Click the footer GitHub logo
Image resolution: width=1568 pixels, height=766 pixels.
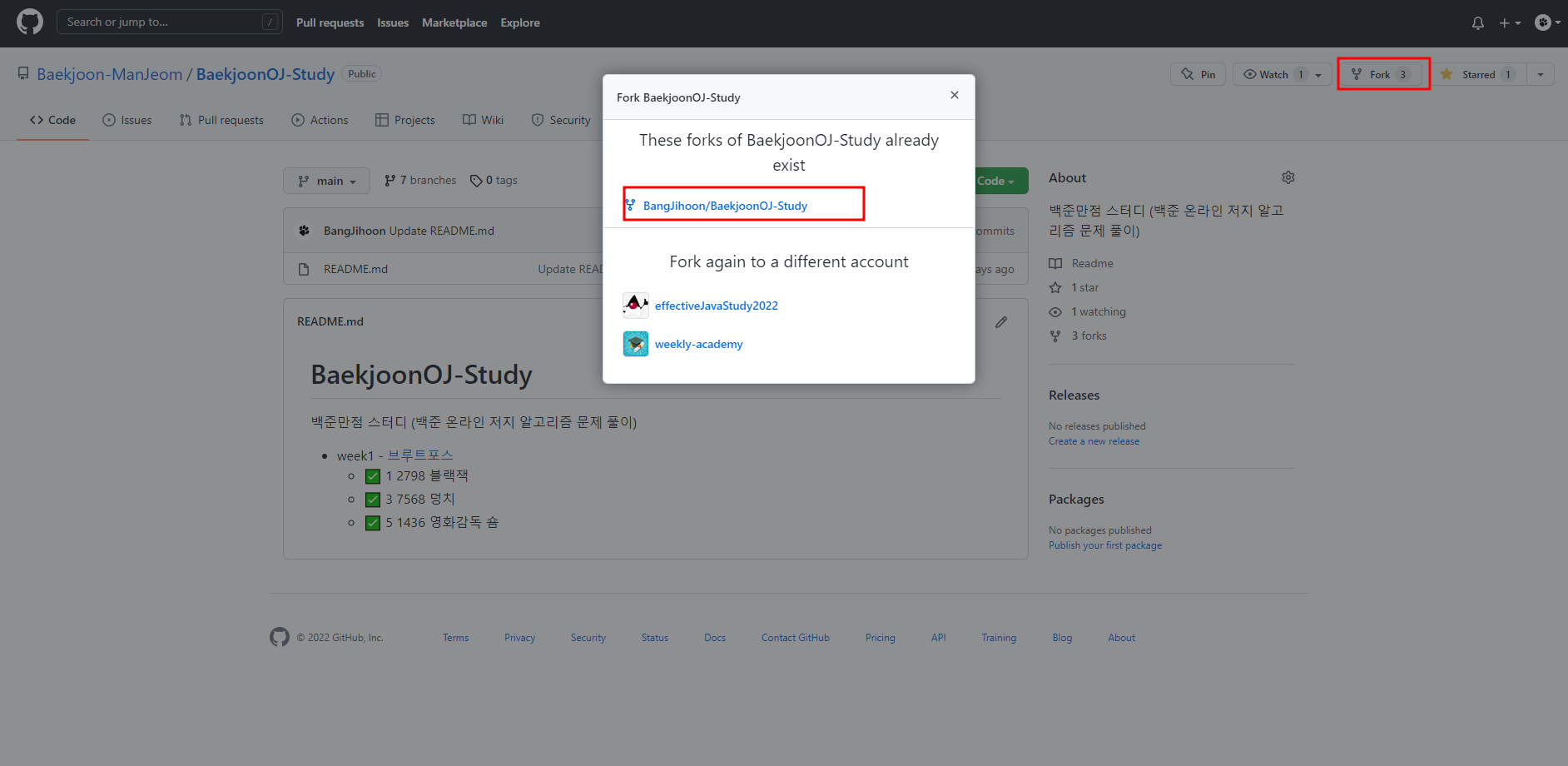pyautogui.click(x=280, y=637)
